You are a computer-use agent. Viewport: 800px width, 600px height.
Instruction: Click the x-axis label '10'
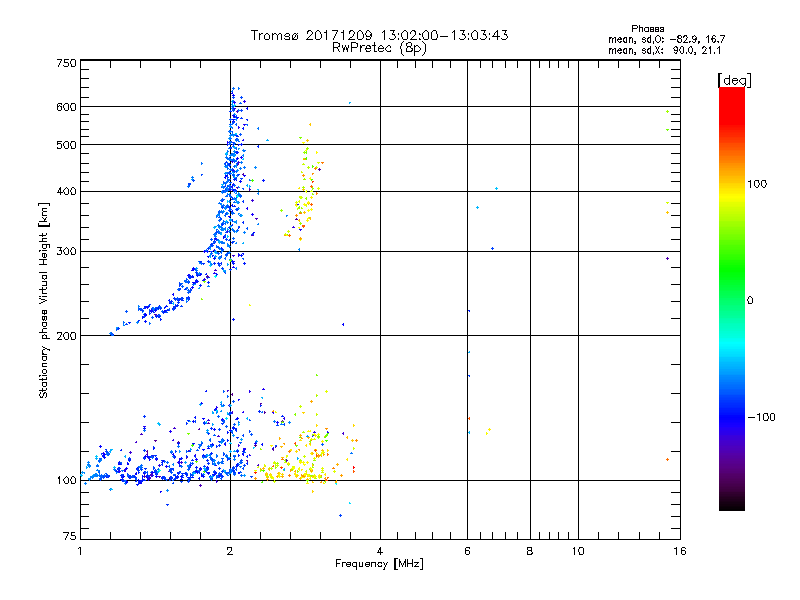tap(578, 551)
